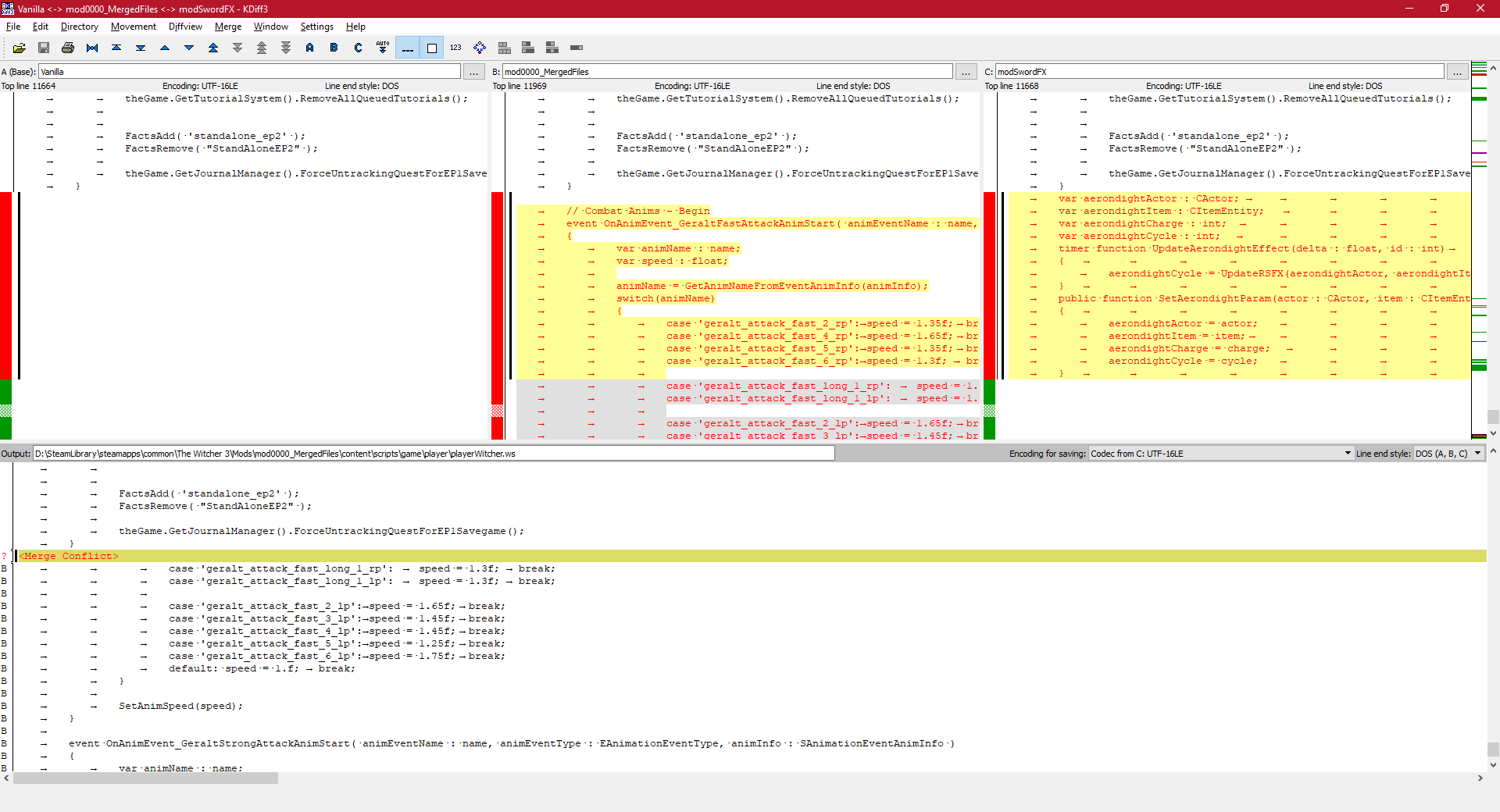
Task: Click the Open file icon in toolbar
Action: pos(20,48)
